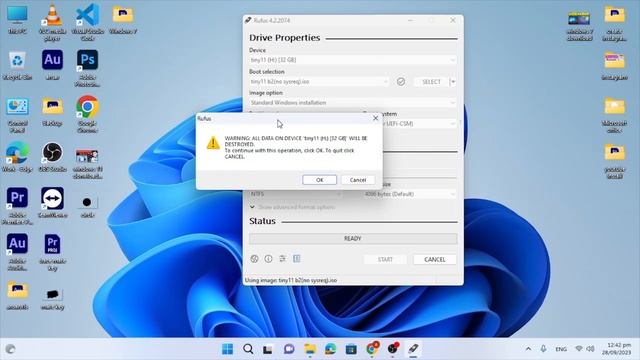Open This PC desktop icon
This screenshot has width=640, height=360.
click(17, 19)
